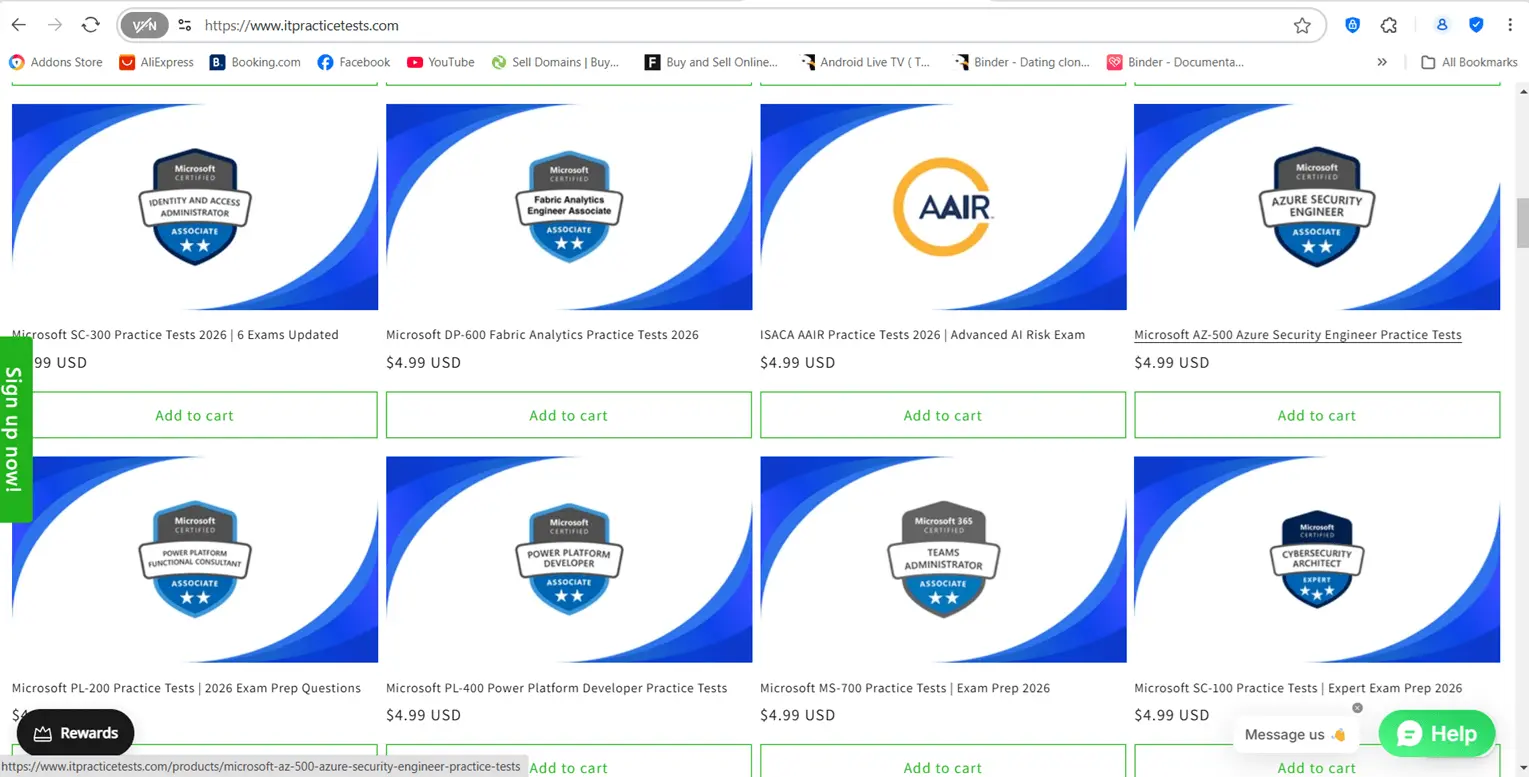Open ISACA AAIR Practice Tests product link
Screen dimensions: 1529x777
(922, 335)
